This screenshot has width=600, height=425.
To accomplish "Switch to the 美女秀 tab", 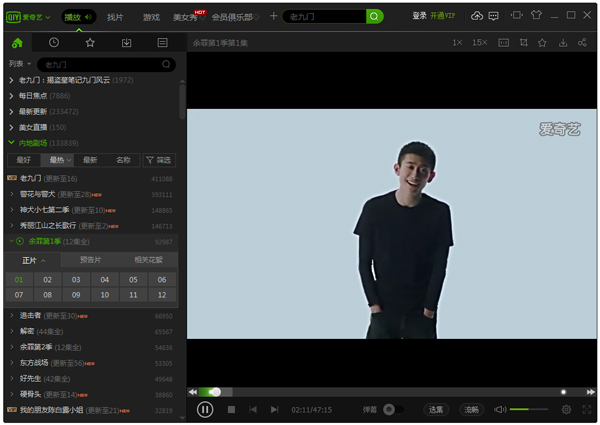I will [x=185, y=17].
